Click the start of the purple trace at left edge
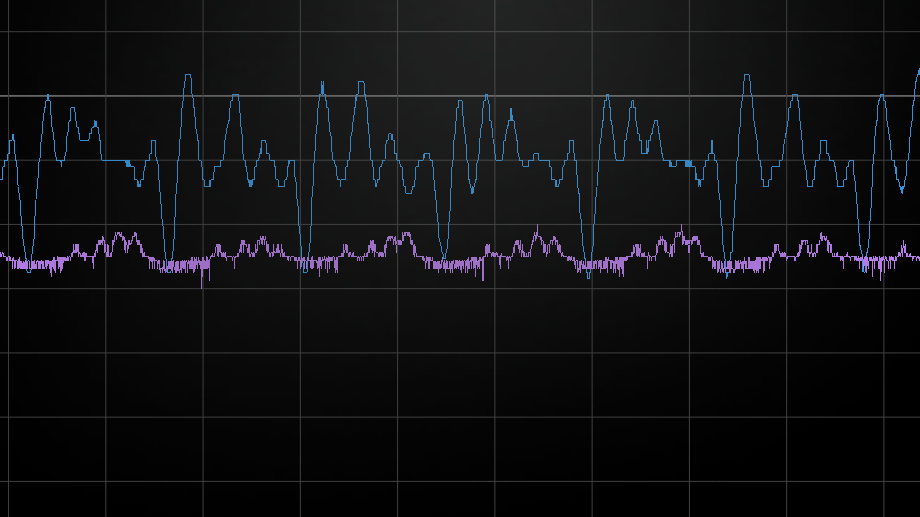The width and height of the screenshot is (920, 517). point(3,256)
